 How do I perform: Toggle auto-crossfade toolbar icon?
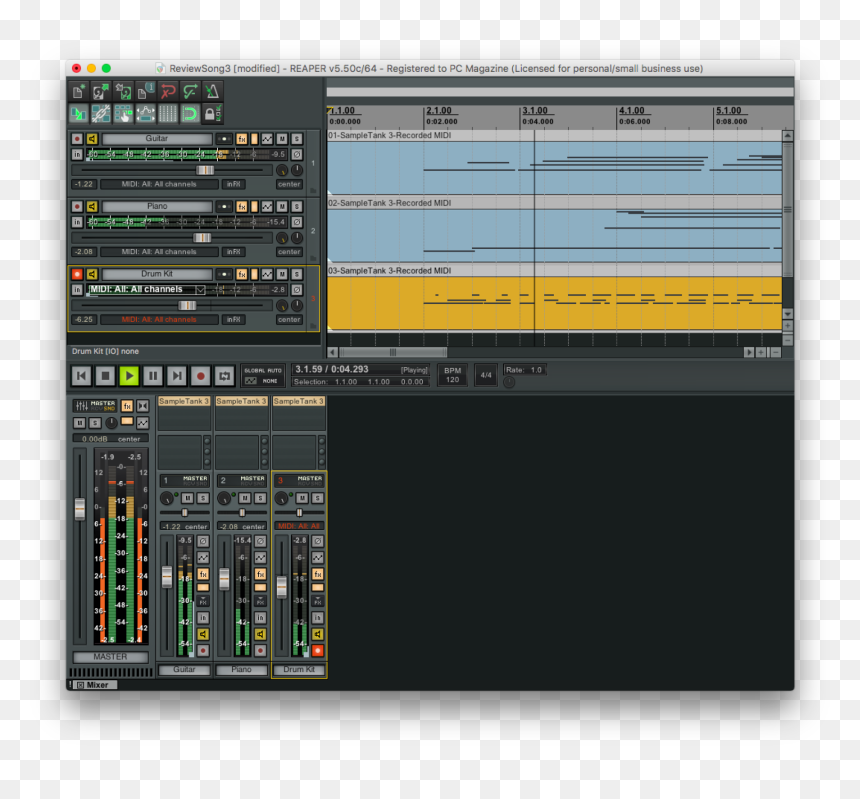[x=78, y=114]
